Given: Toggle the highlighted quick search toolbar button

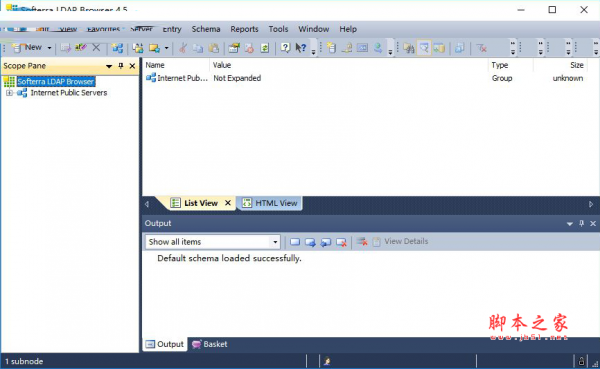Looking at the screenshot, I should click(x=424, y=48).
